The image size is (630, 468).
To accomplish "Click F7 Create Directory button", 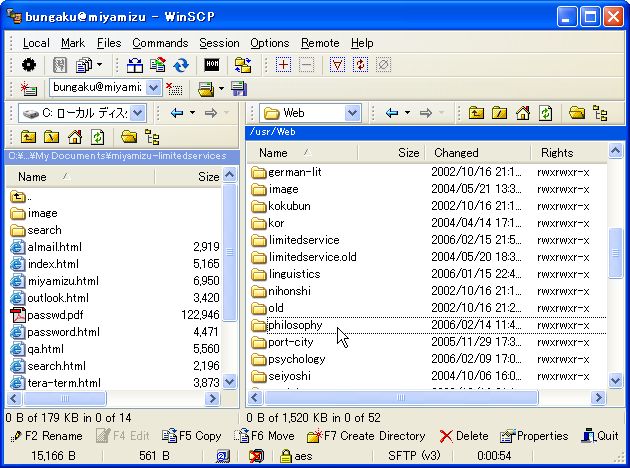I will [366, 436].
